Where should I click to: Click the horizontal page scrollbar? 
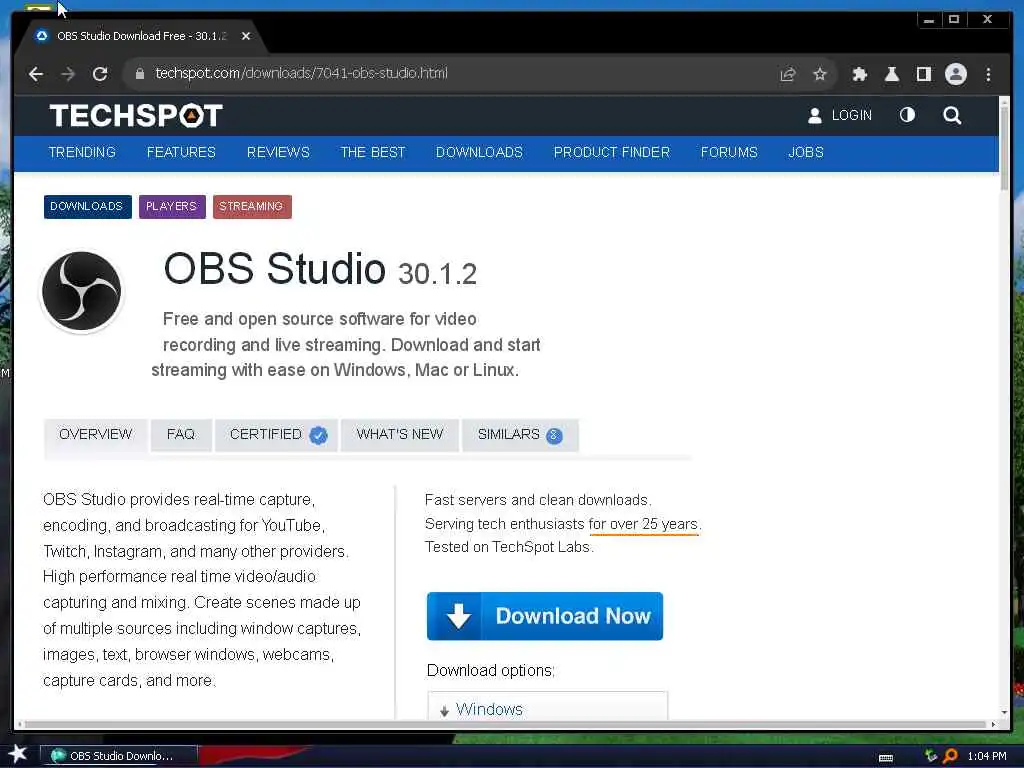506,724
